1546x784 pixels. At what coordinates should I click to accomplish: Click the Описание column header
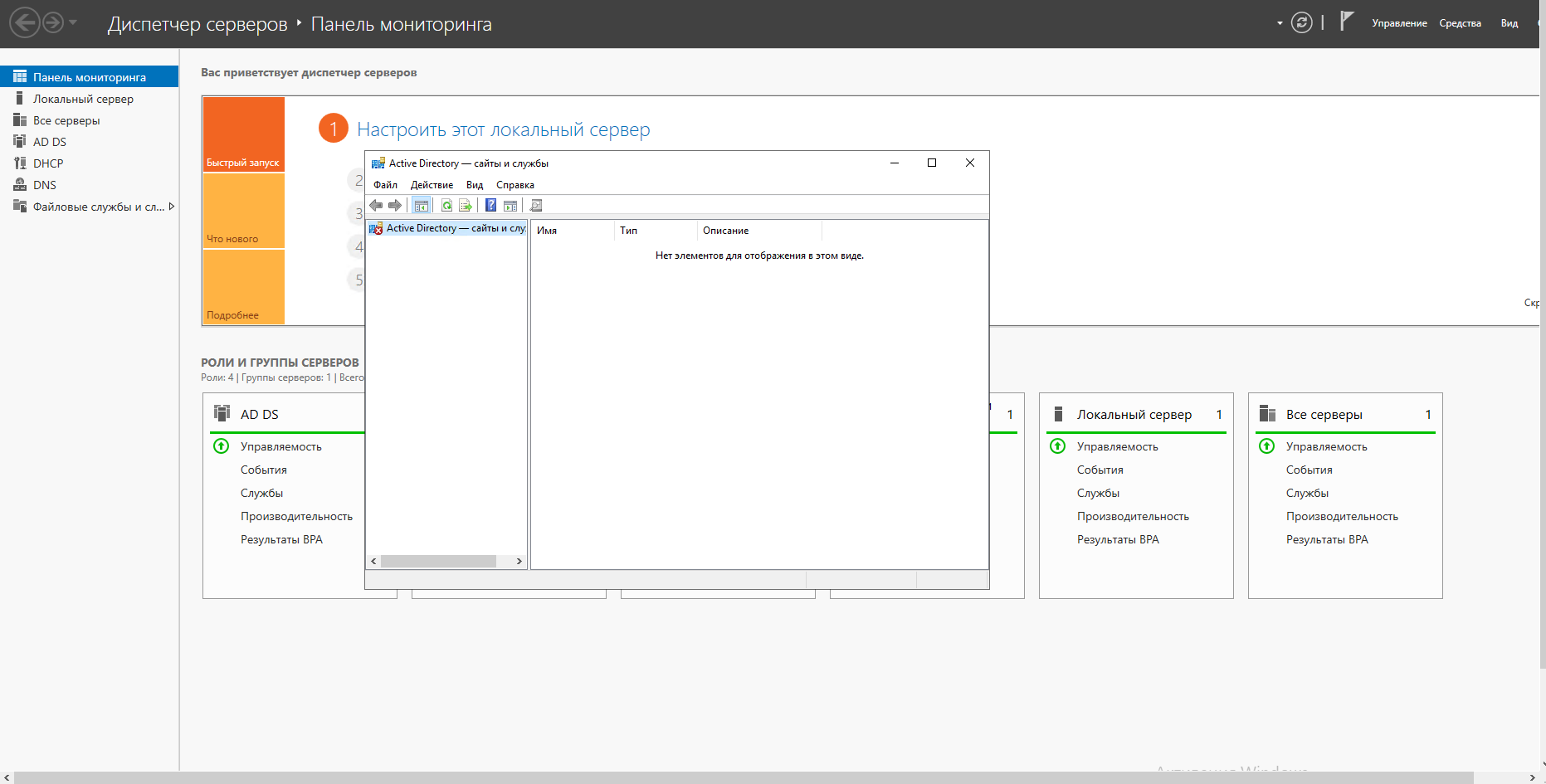pos(759,231)
